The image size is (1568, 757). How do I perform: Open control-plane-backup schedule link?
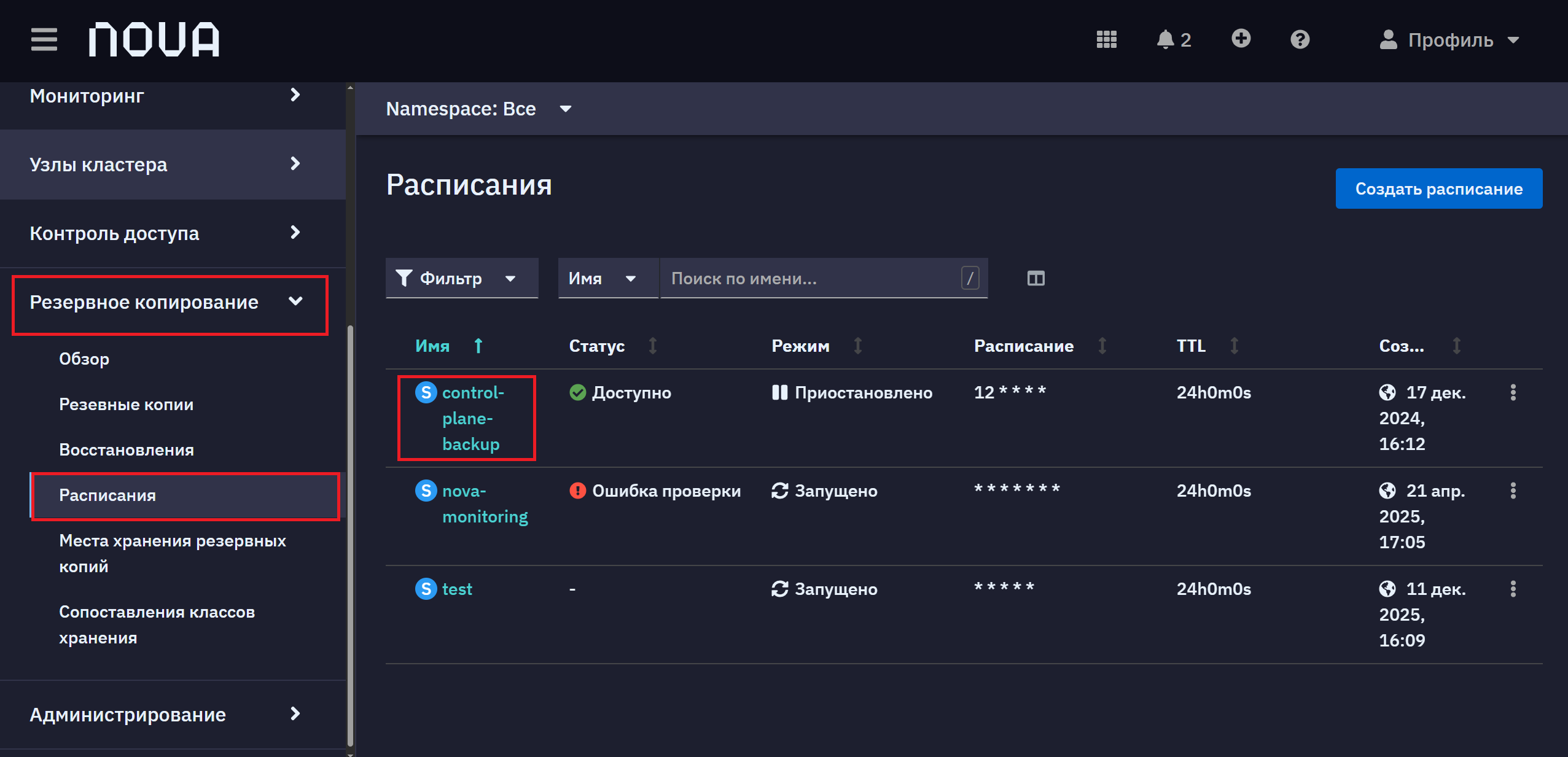[x=473, y=418]
